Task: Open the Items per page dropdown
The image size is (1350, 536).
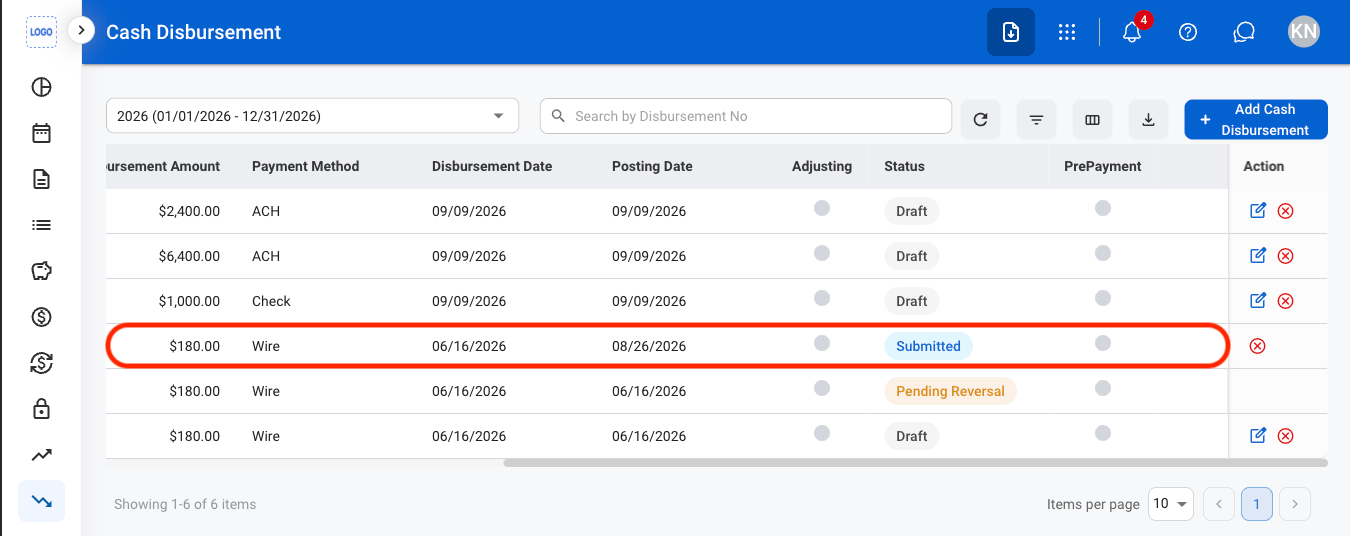Action: [1171, 504]
